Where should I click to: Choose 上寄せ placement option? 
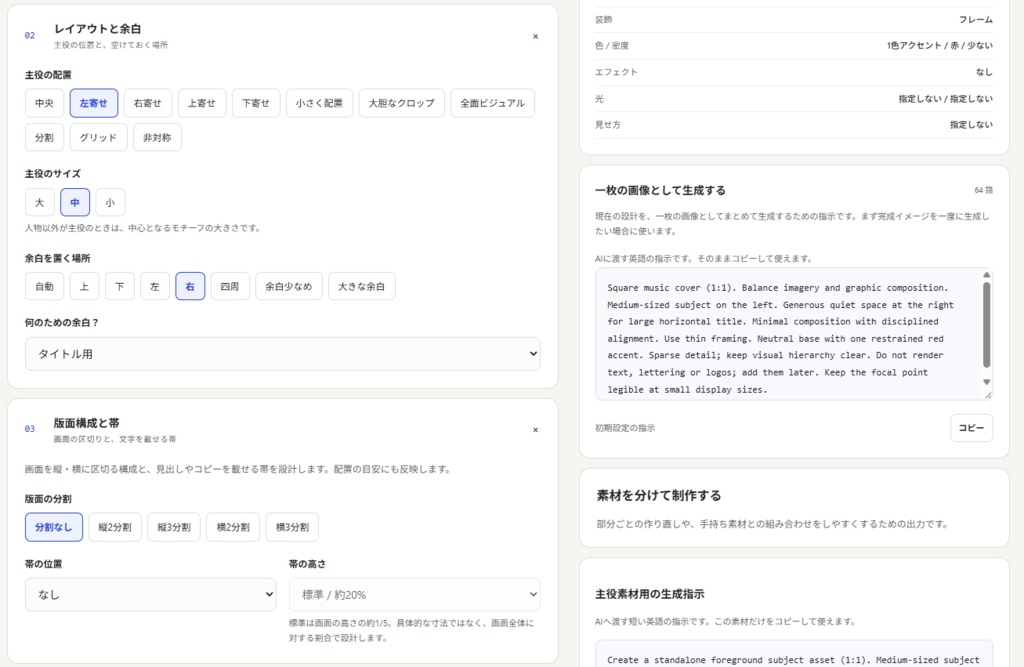(202, 103)
